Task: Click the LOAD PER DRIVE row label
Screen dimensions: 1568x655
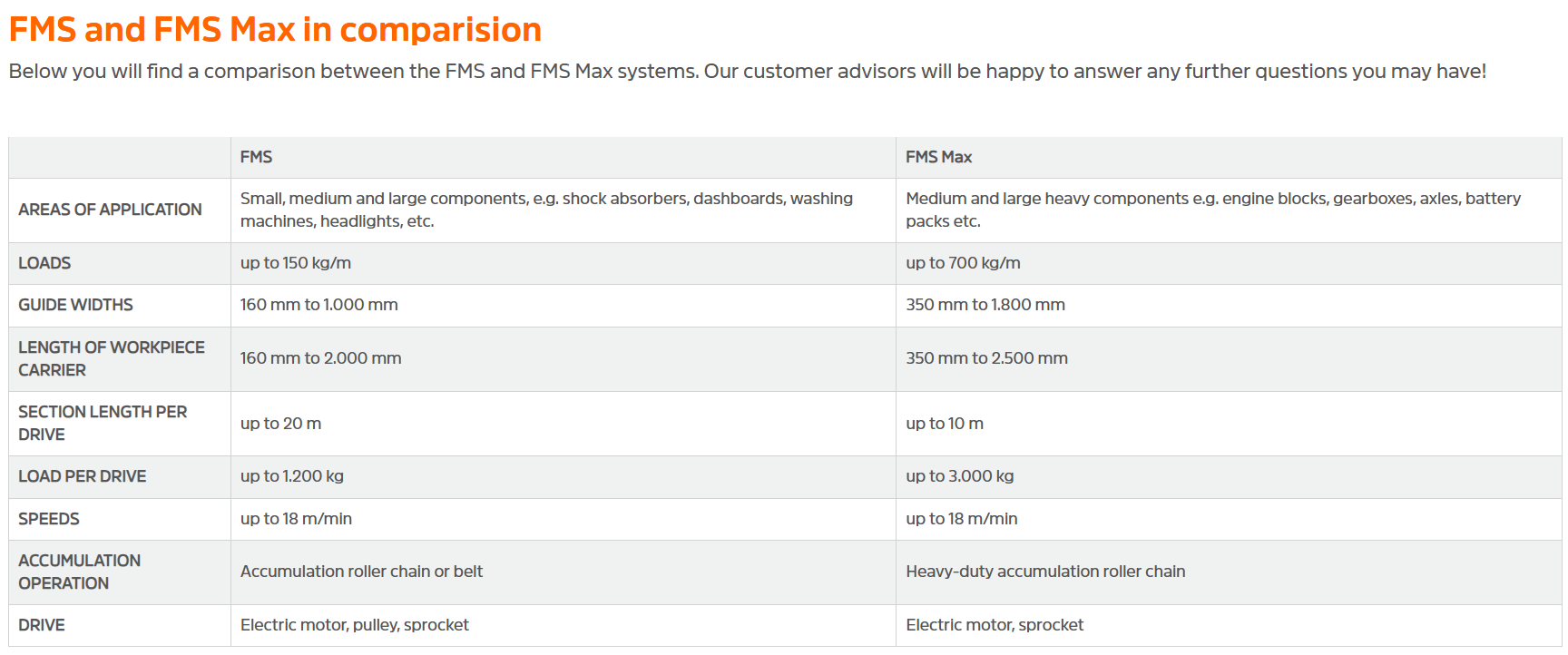Action: [x=82, y=476]
